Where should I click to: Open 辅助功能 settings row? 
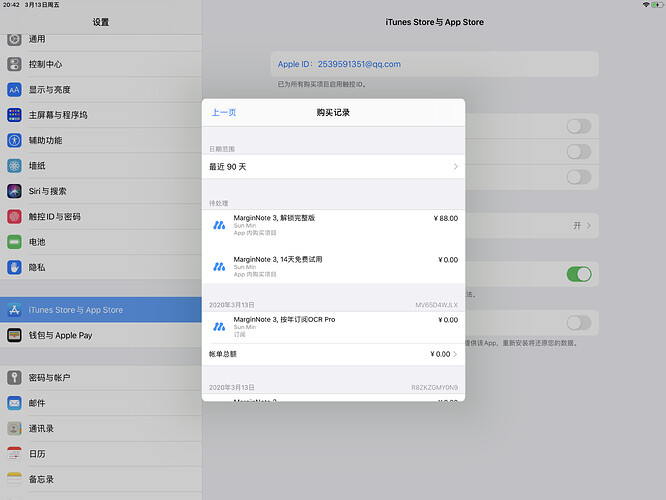coord(101,140)
